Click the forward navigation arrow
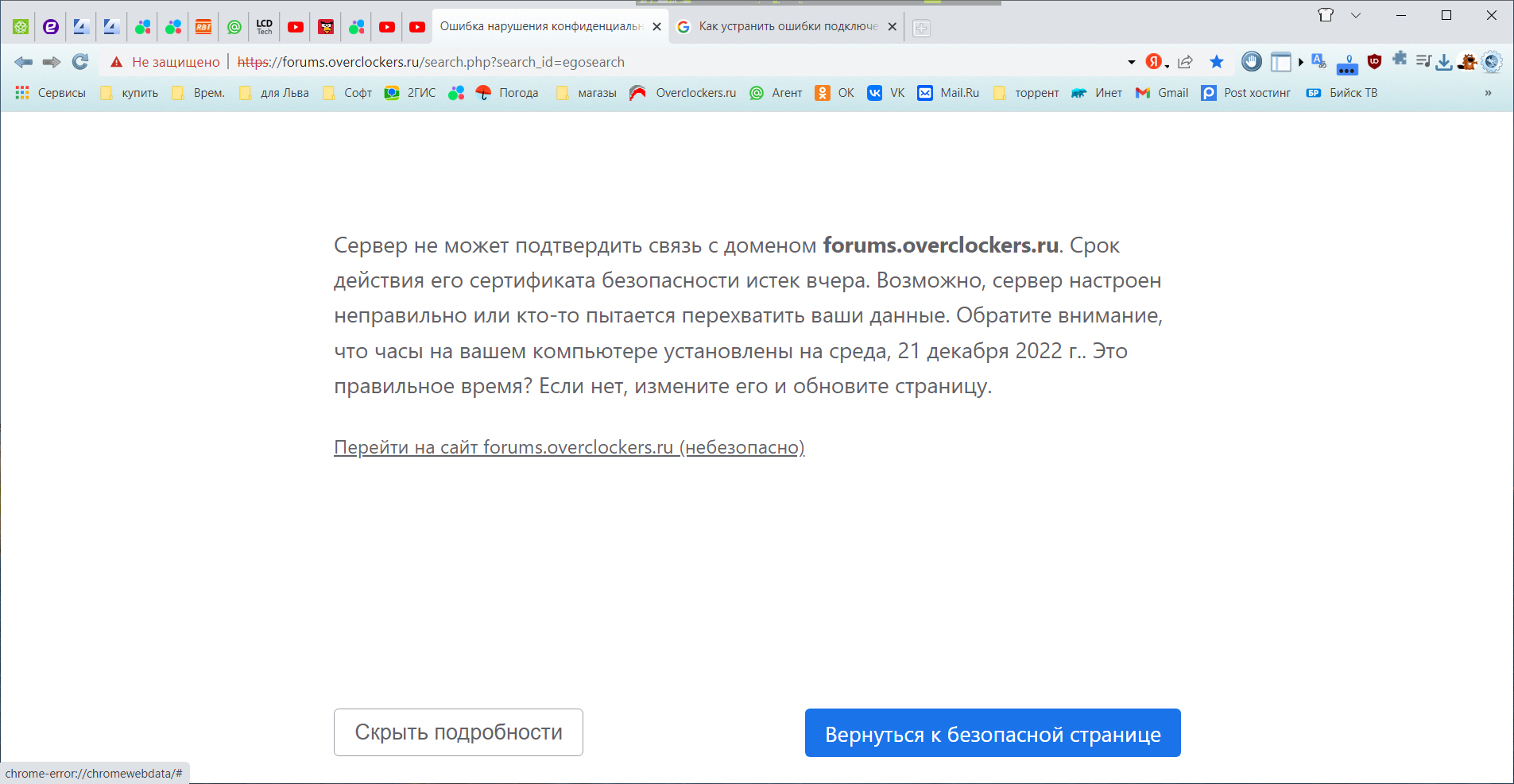The height and width of the screenshot is (784, 1514). [x=52, y=62]
